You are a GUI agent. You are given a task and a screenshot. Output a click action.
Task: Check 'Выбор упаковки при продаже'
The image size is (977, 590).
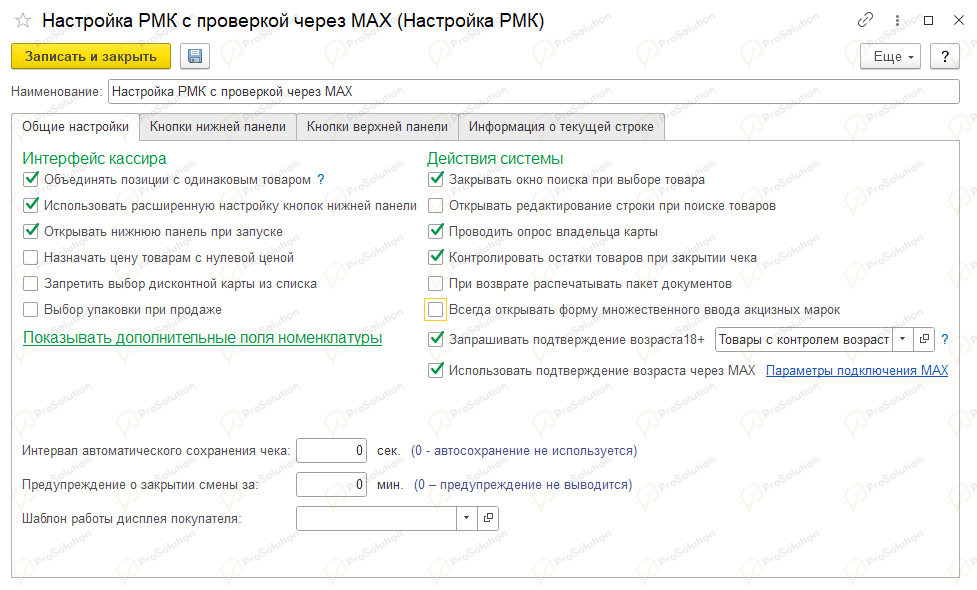pyautogui.click(x=31, y=310)
